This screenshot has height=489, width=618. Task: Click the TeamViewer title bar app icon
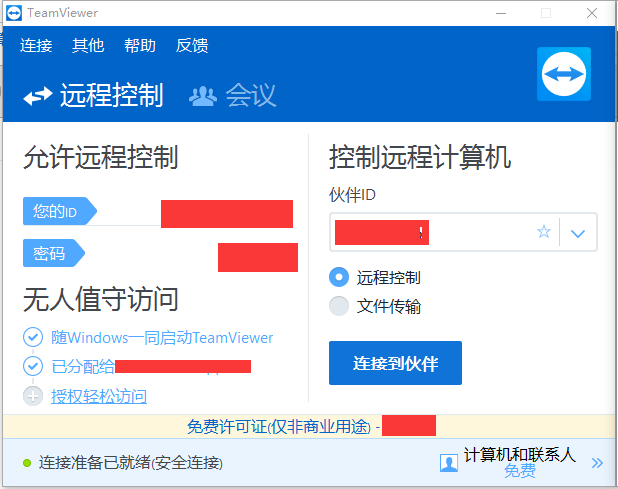[x=14, y=13]
